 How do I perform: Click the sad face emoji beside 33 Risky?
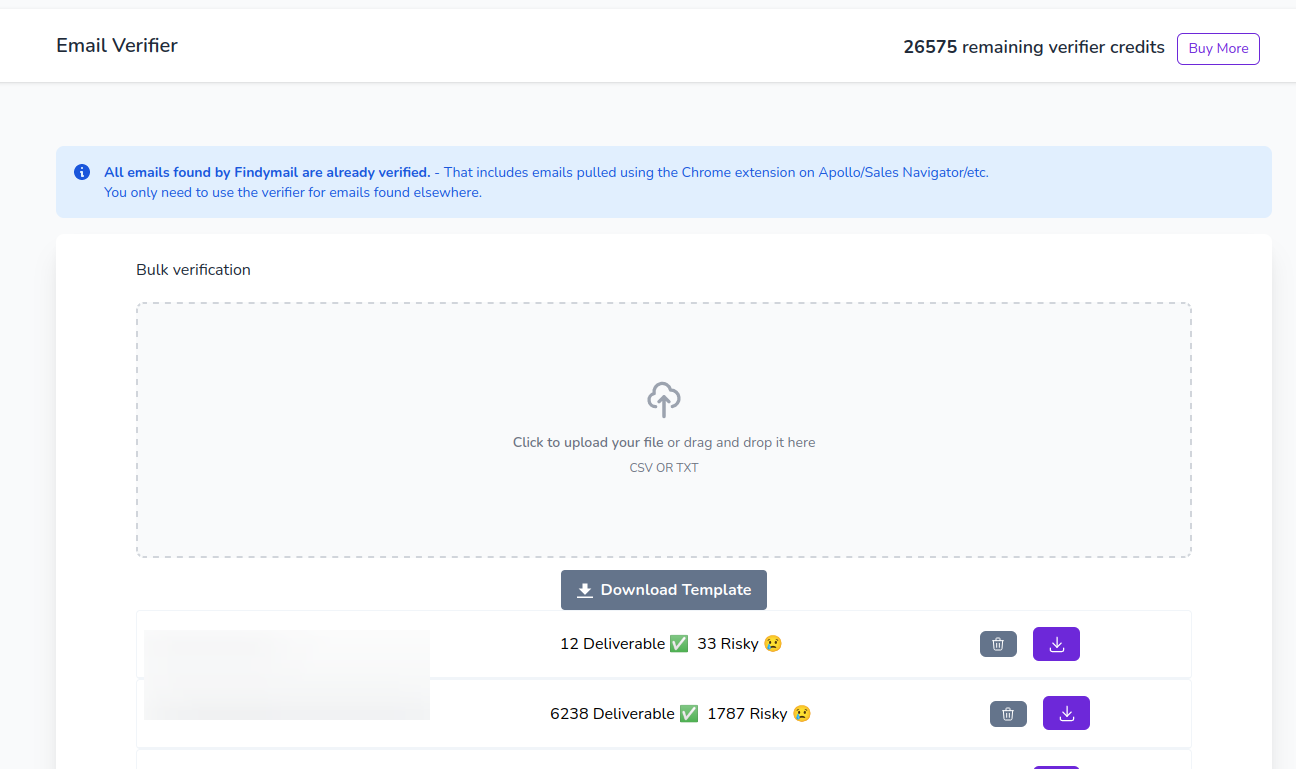(772, 644)
